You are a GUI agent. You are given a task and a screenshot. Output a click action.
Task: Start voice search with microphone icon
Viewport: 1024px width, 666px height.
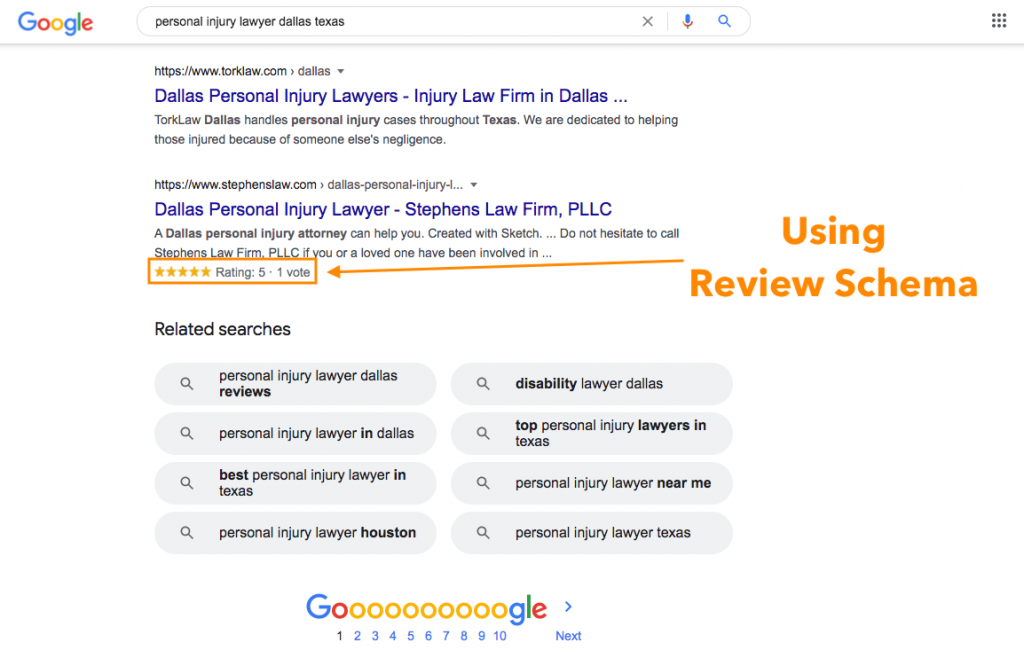click(687, 22)
